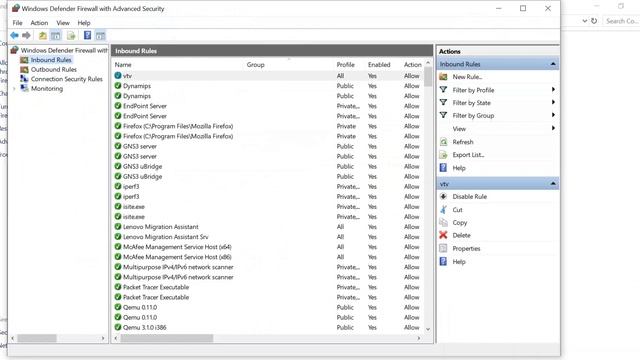Open the Action menu
Viewport: 640px width, 360px height.
coord(39,23)
